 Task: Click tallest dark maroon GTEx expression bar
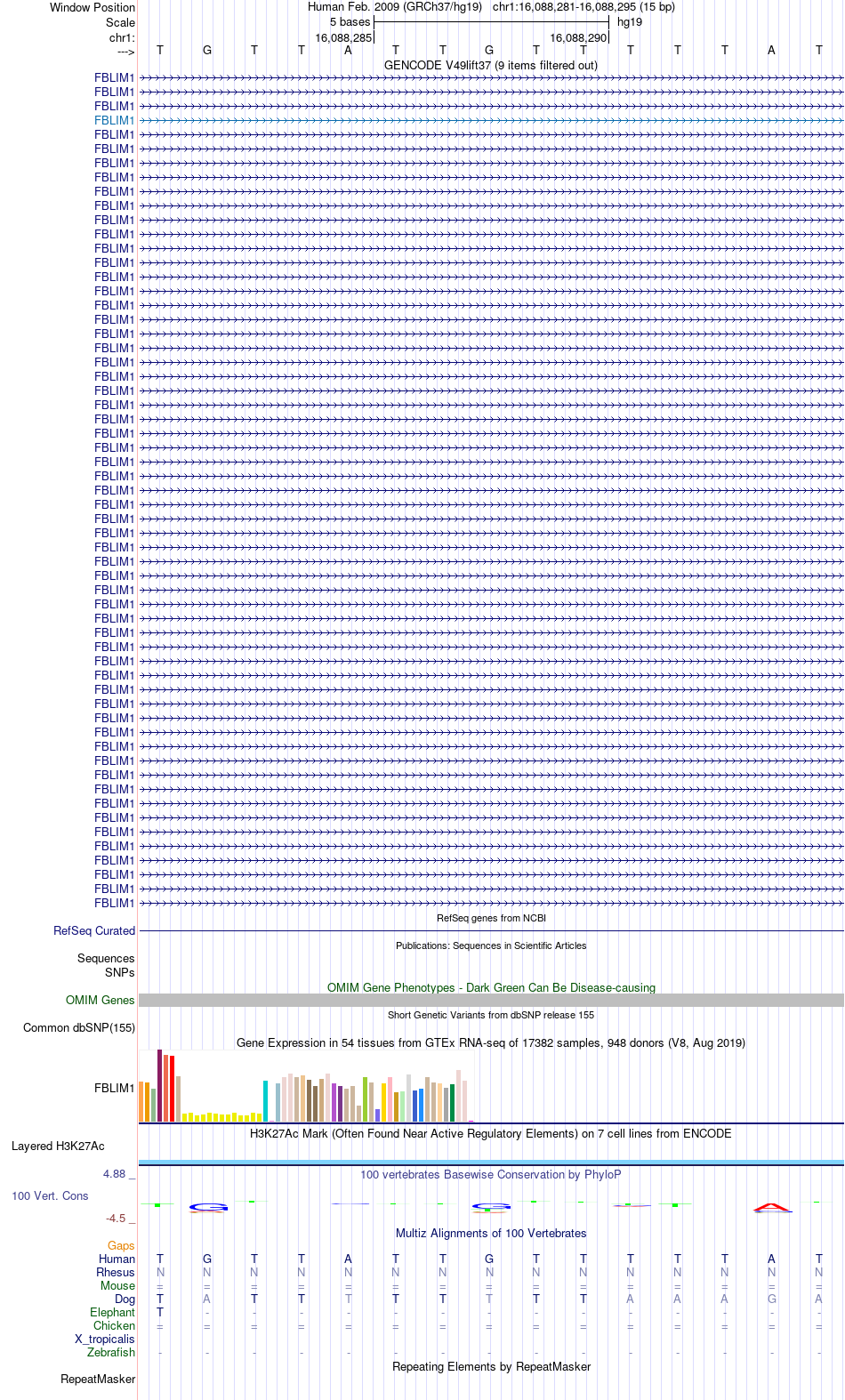click(x=160, y=1085)
